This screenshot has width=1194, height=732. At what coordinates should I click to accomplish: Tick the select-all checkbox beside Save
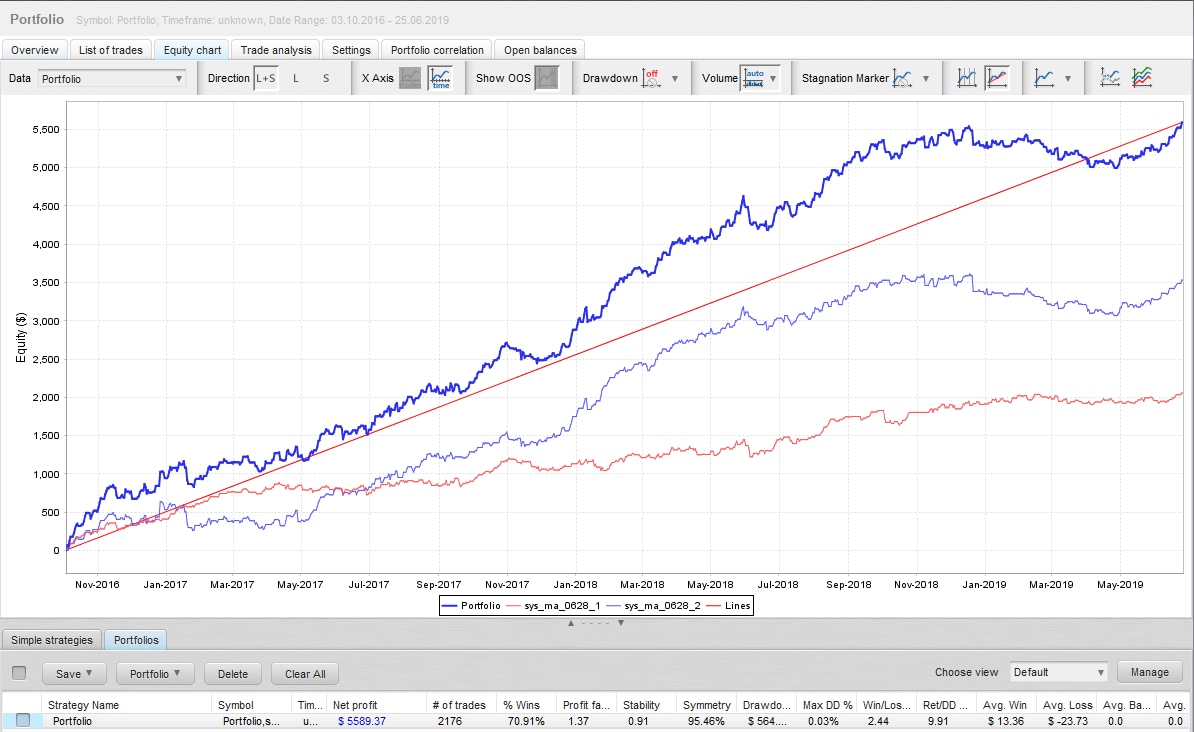click(19, 673)
